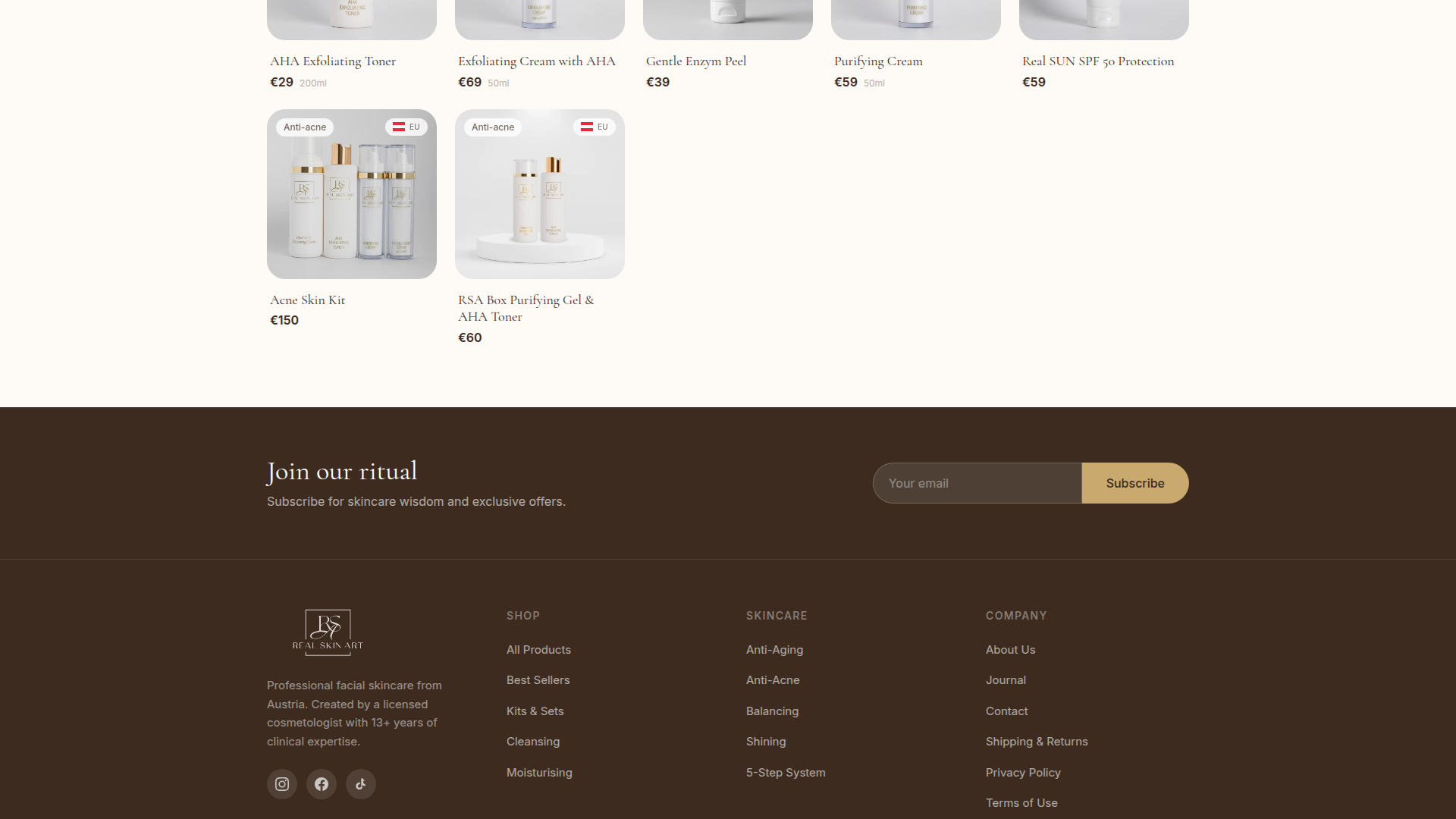Click Anti-acne tag on Acne Skin Kit
1456x819 pixels.
pyautogui.click(x=305, y=127)
